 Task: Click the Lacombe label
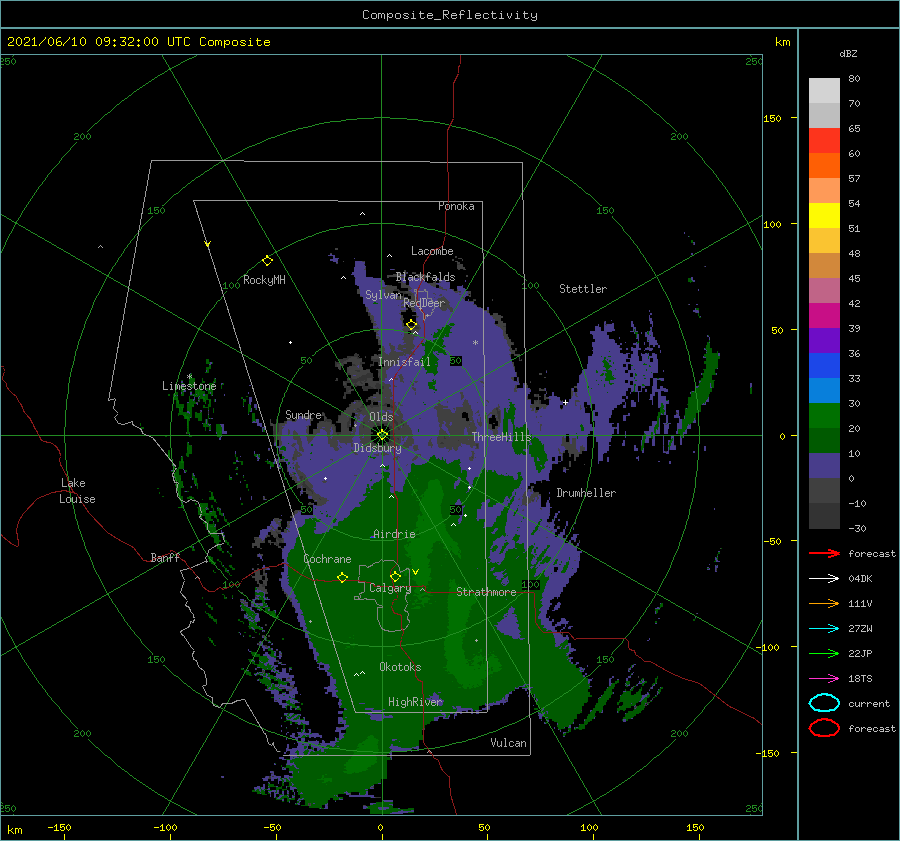click(x=432, y=251)
